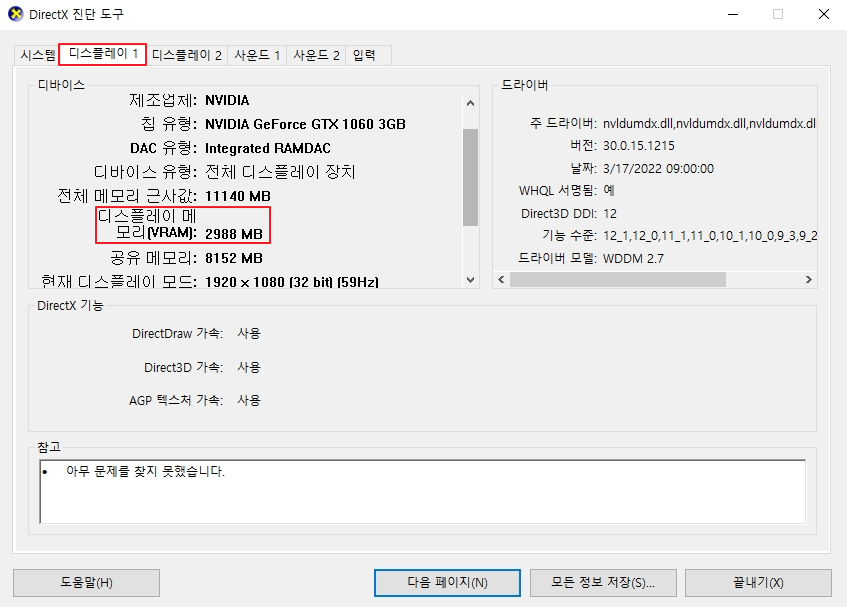Click feature levels value 12_1,12_0,11_1

(710, 236)
